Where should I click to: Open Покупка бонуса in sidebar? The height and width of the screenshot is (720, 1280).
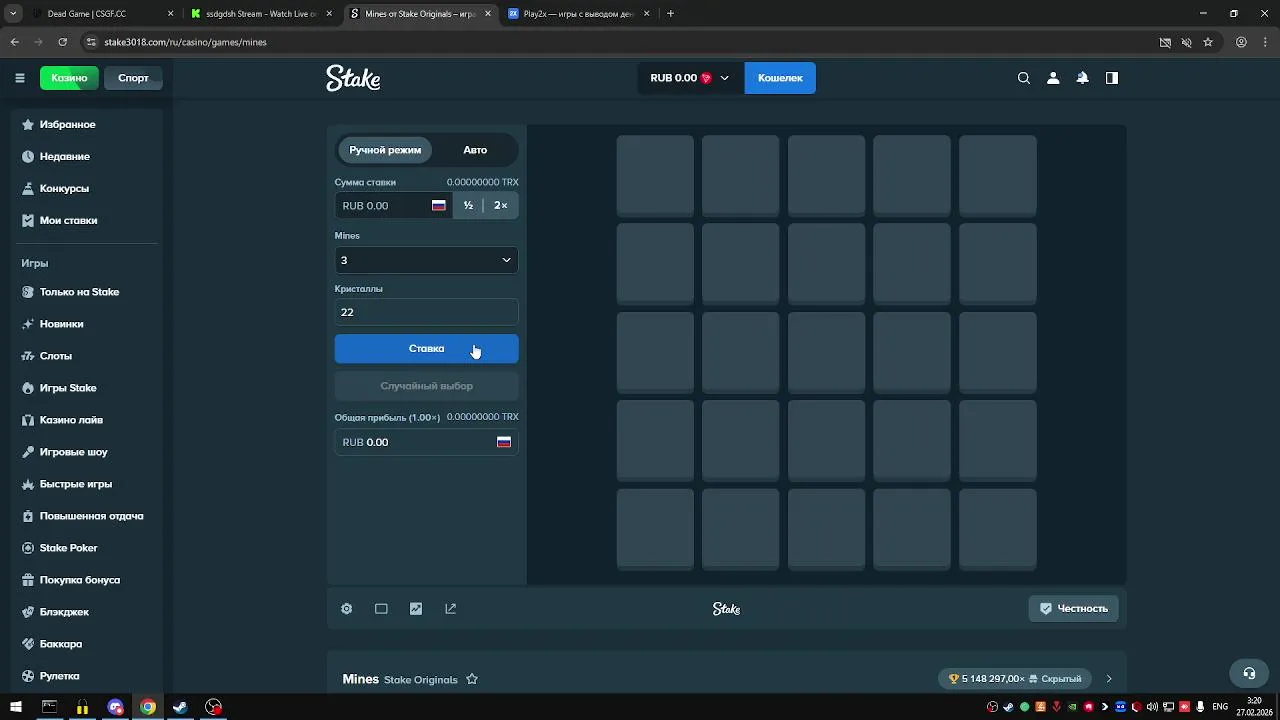click(x=79, y=580)
